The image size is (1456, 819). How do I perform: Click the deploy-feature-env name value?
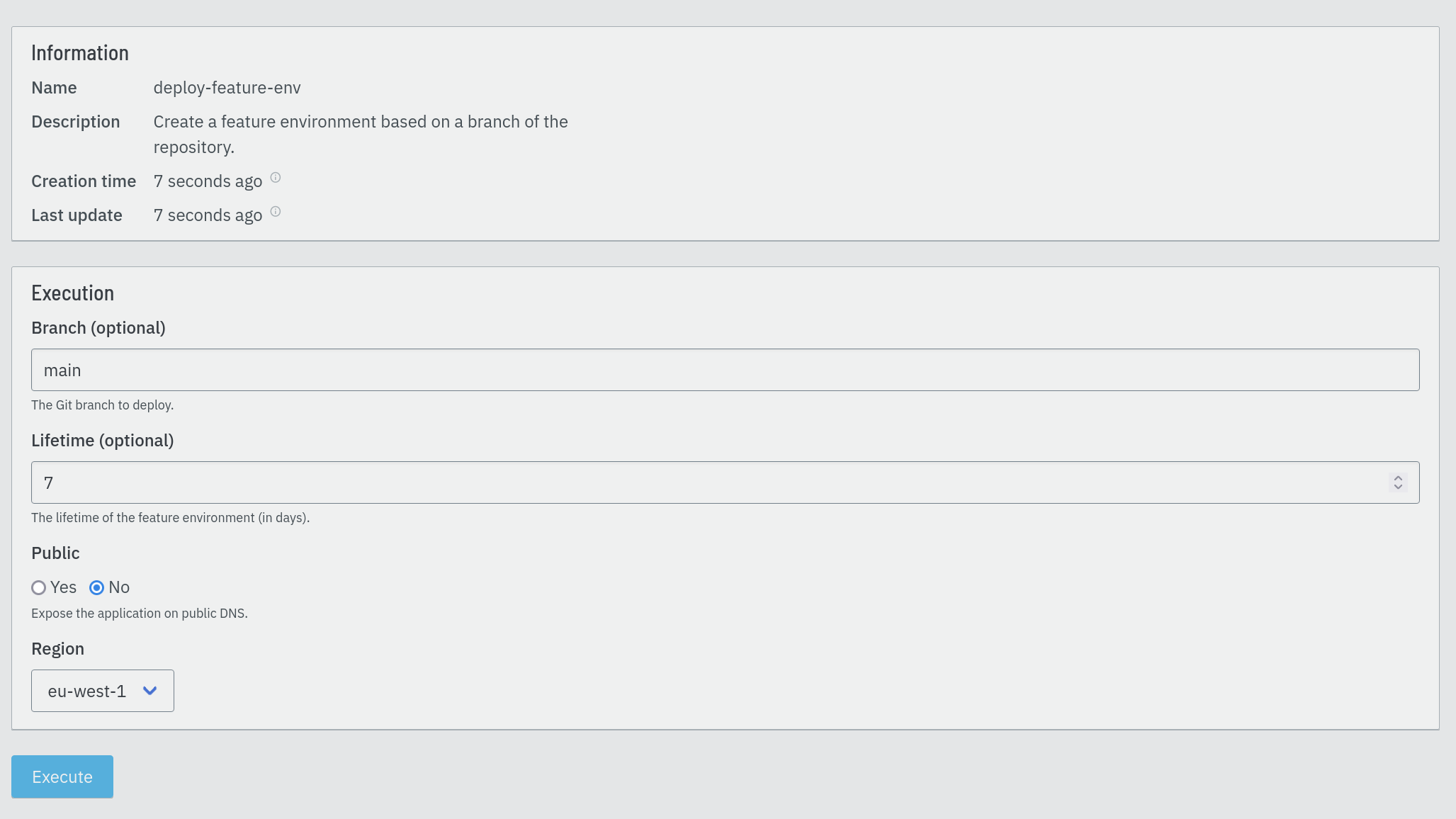coord(227,88)
